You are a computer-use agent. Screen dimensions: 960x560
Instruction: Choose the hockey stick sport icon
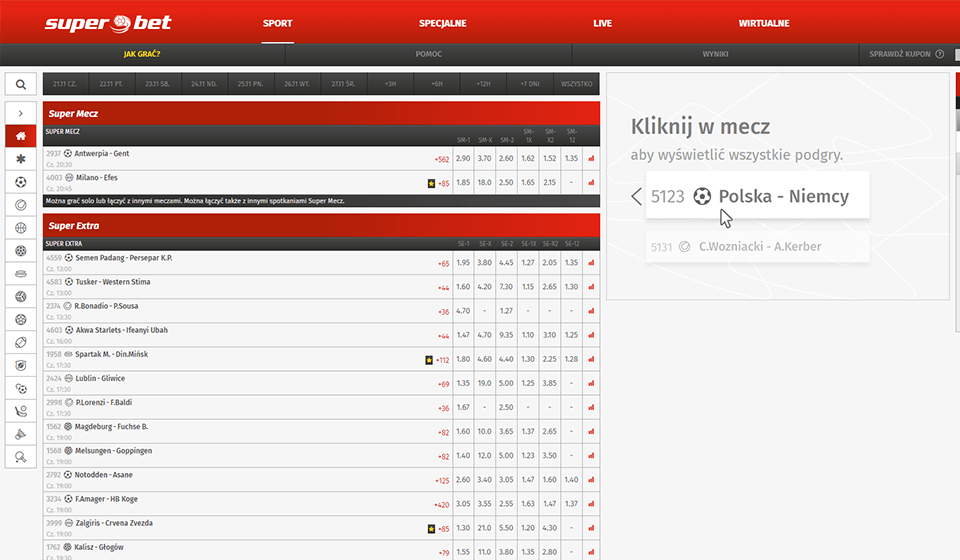pyautogui.click(x=21, y=411)
